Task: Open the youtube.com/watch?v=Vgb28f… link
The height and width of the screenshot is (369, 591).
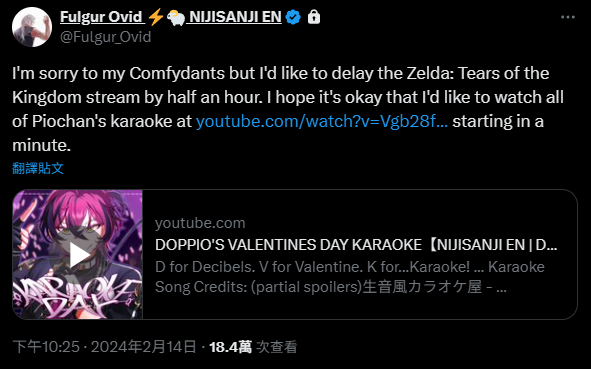Action: 322,121
